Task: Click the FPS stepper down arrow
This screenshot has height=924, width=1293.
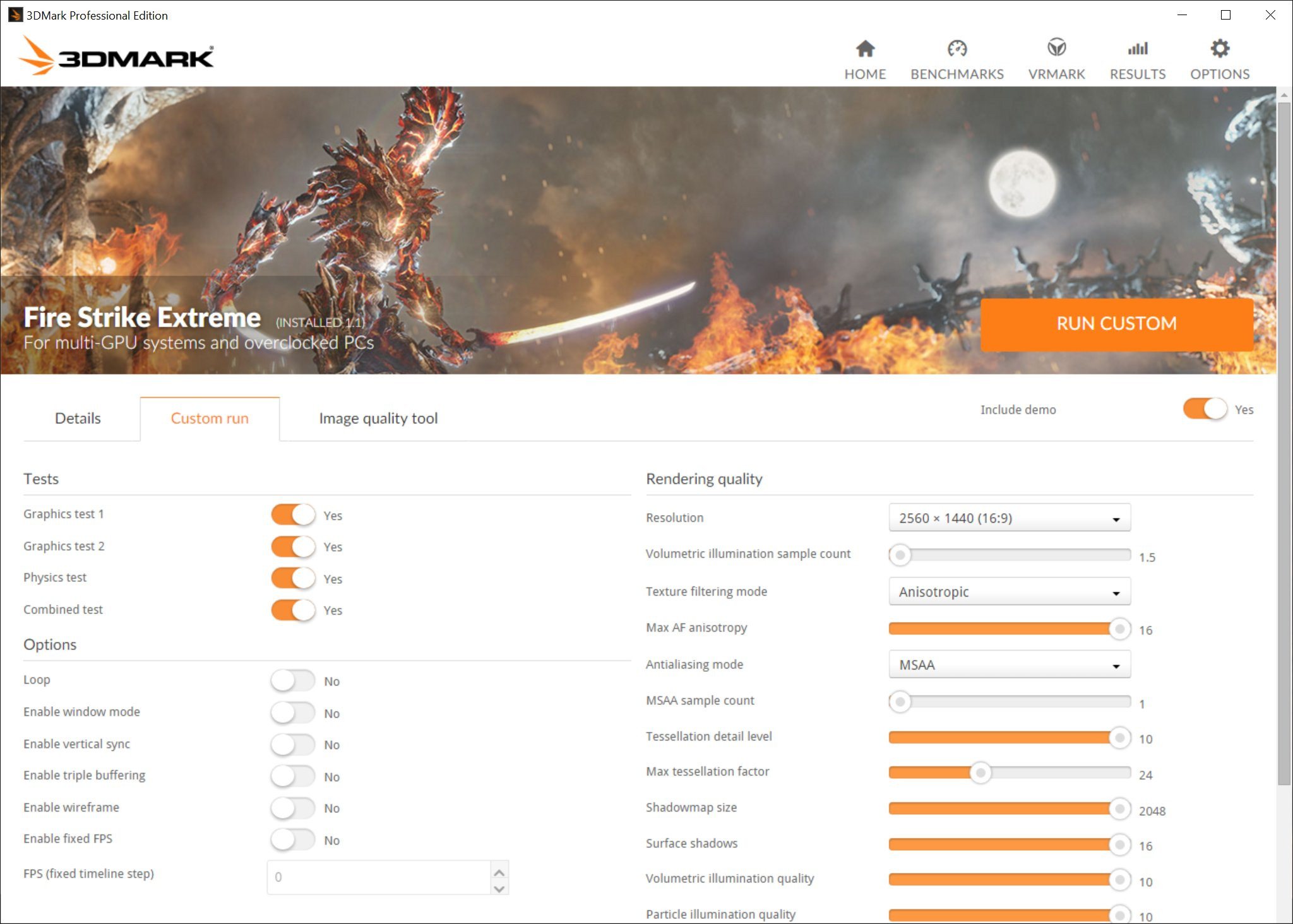Action: pyautogui.click(x=499, y=889)
